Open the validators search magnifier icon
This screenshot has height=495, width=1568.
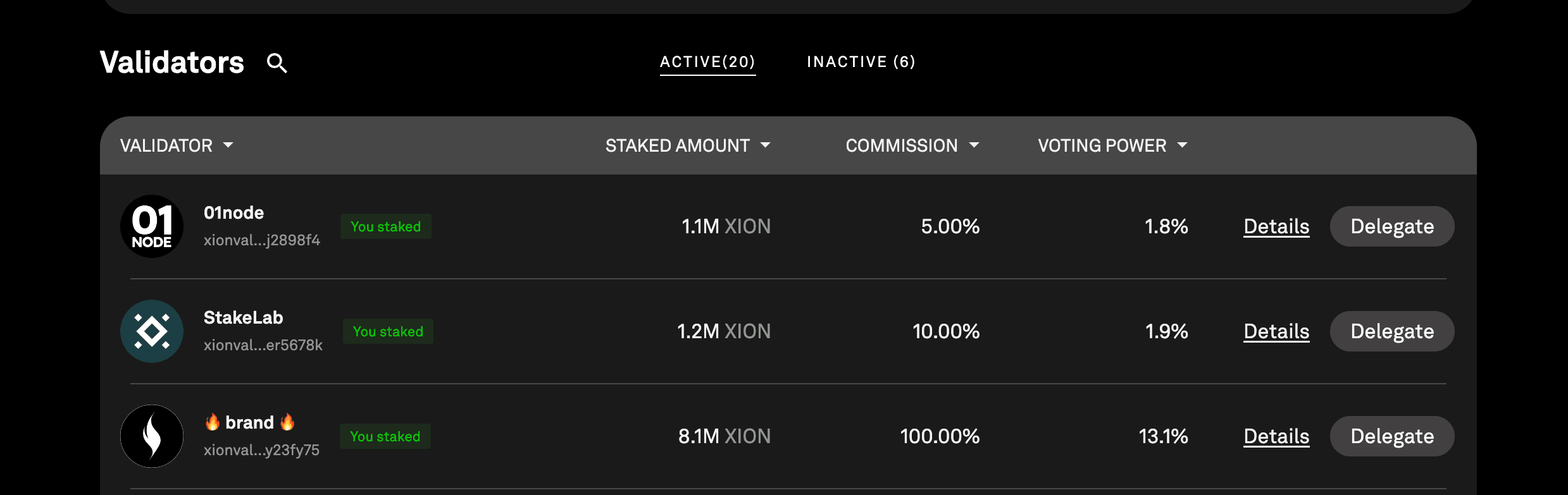click(277, 63)
